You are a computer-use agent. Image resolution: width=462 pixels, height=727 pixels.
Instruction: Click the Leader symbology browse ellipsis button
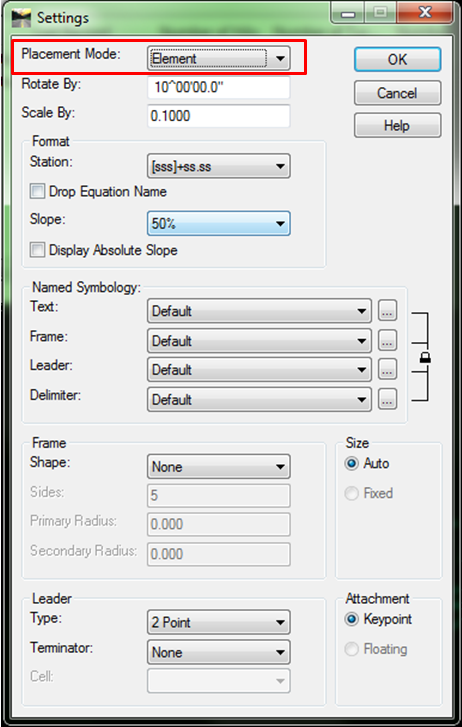click(388, 370)
